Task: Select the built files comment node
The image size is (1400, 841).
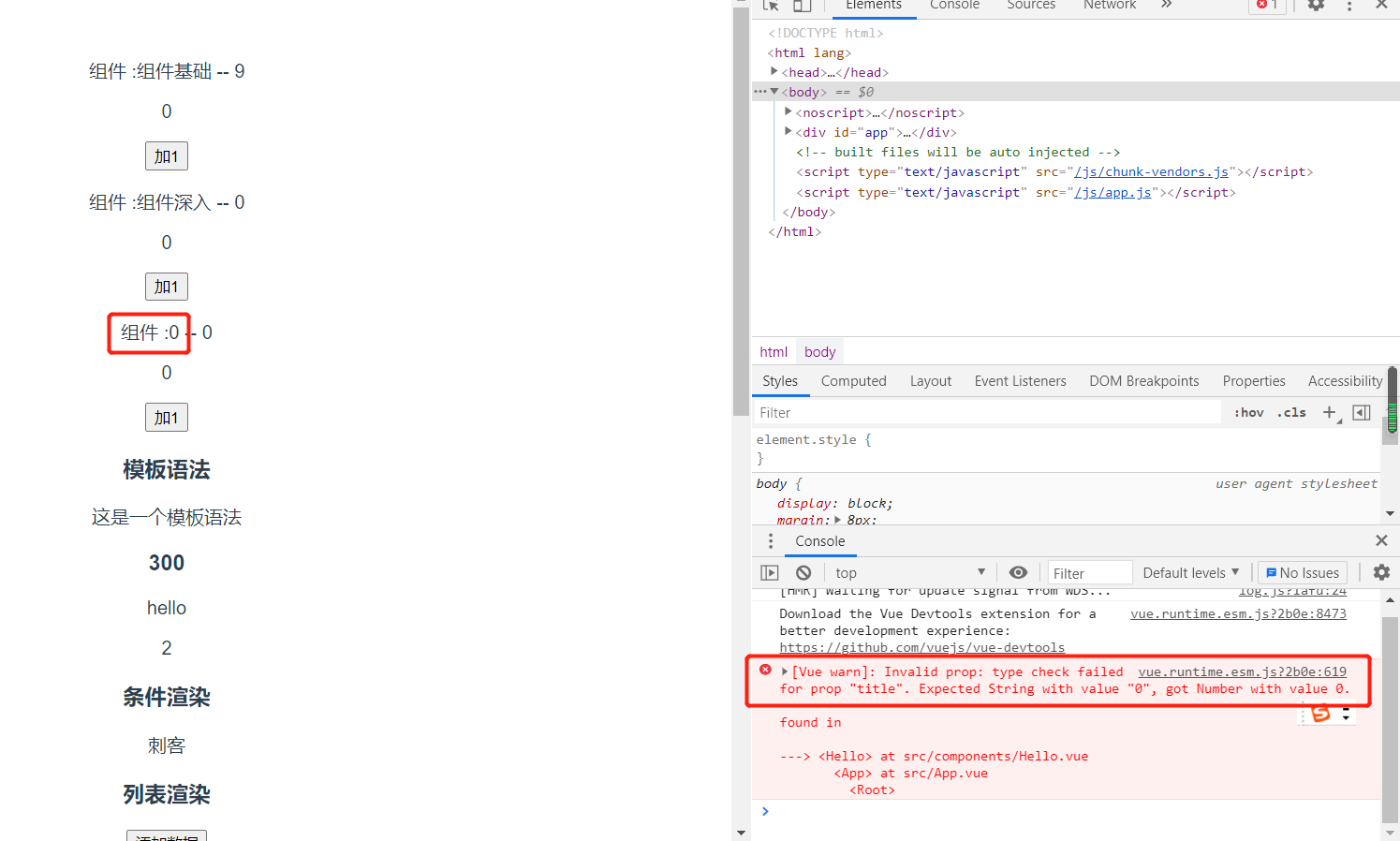Action: coord(957,152)
